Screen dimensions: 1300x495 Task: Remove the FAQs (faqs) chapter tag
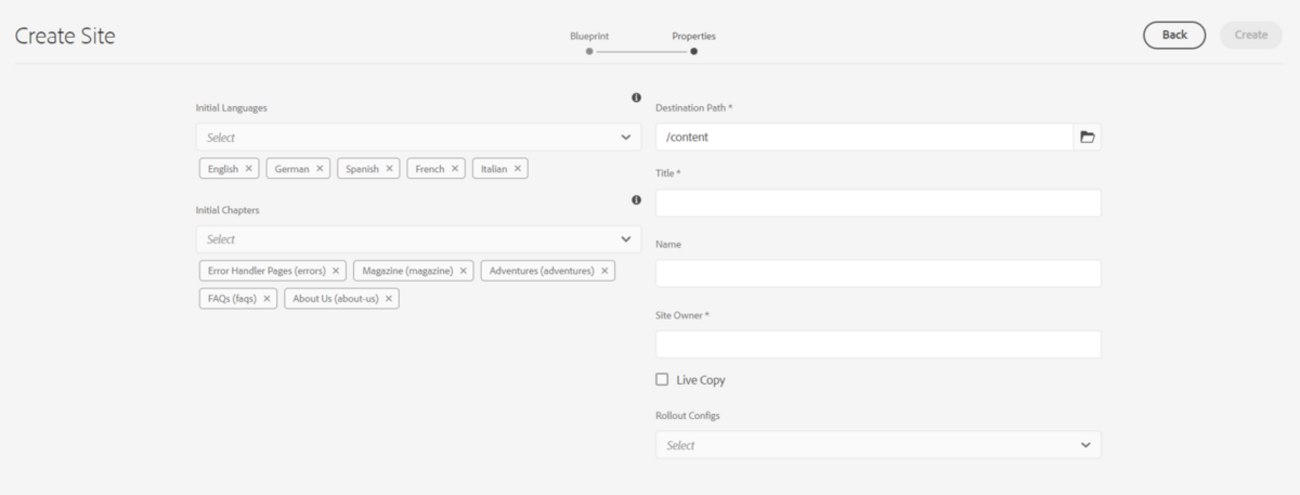pyautogui.click(x=267, y=298)
